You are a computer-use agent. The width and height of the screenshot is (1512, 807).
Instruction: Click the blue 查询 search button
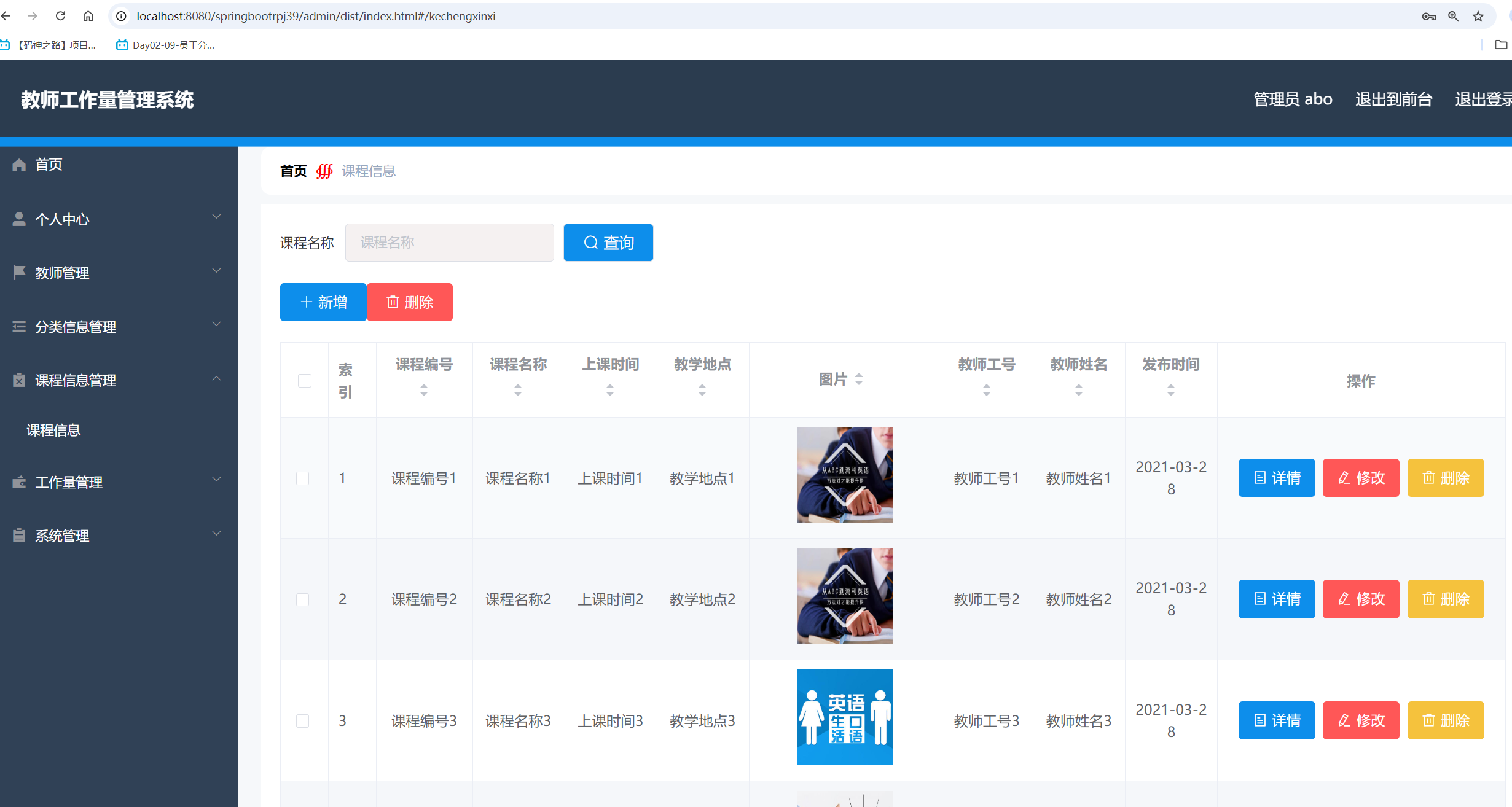click(x=608, y=243)
